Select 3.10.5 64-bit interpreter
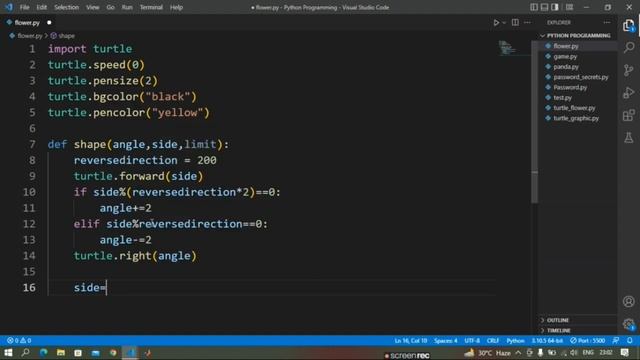Viewport: 640px width, 360px height. 547,340
